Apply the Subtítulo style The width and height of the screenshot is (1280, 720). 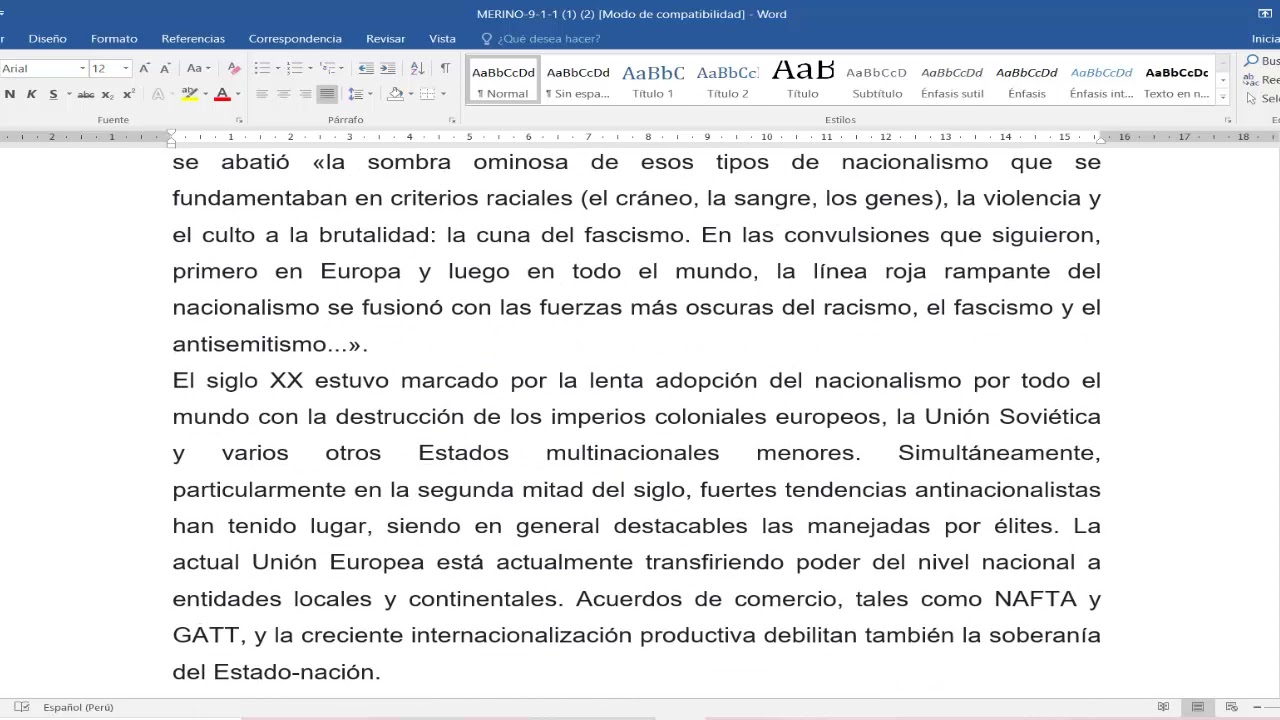[877, 82]
